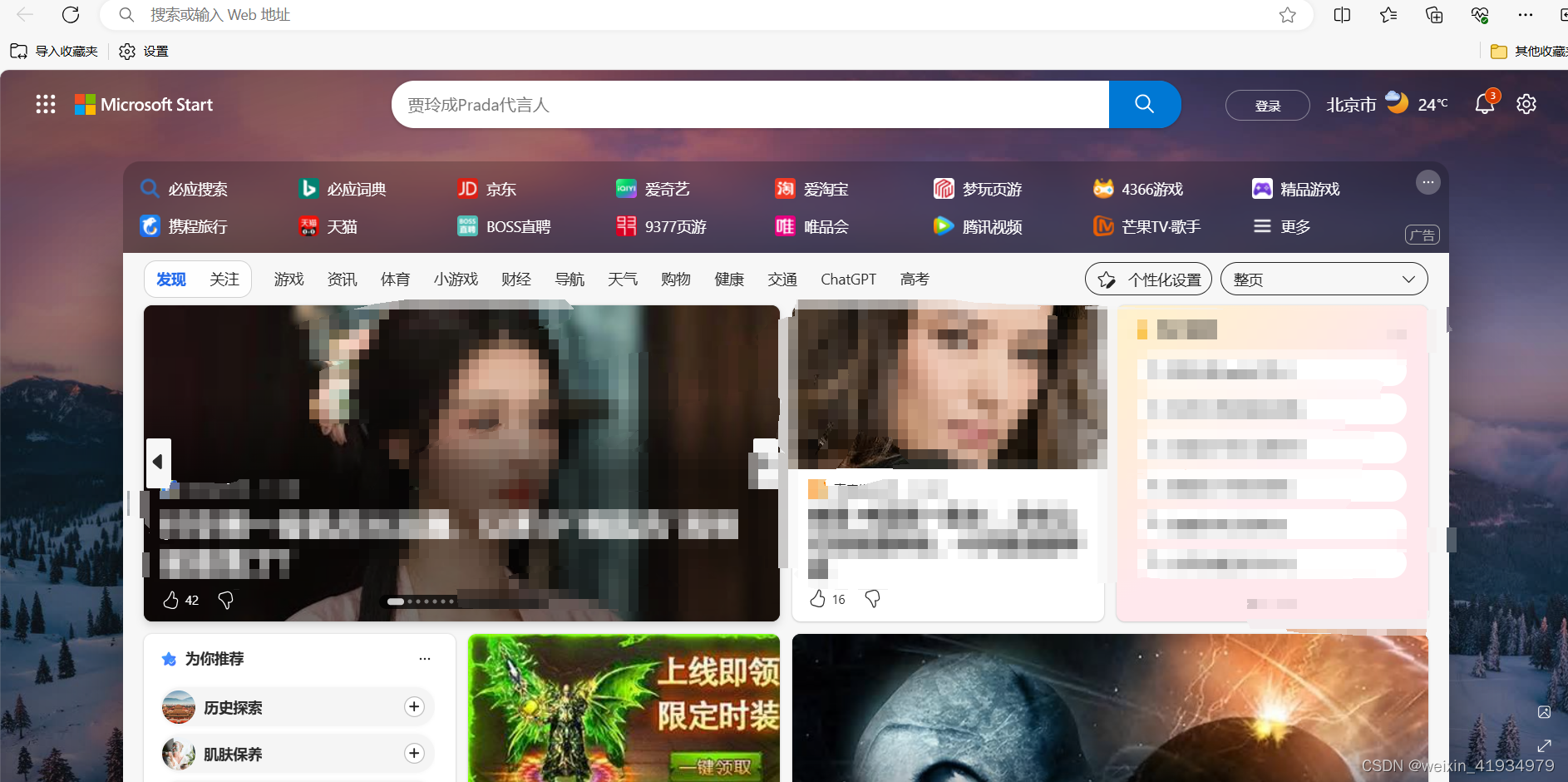Switch to 购物 category

[x=676, y=280]
